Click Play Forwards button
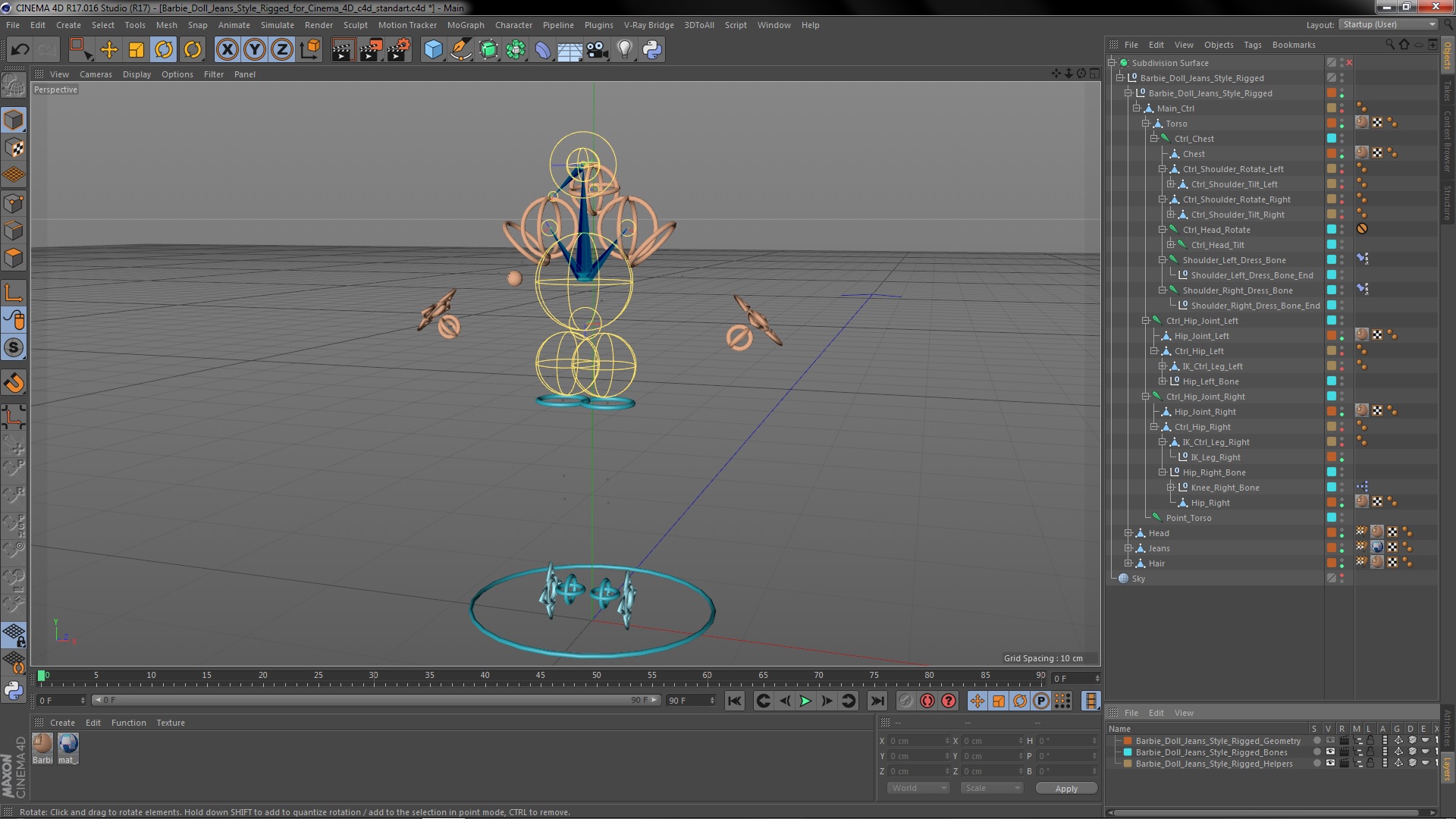The height and width of the screenshot is (819, 1456). pos(805,701)
